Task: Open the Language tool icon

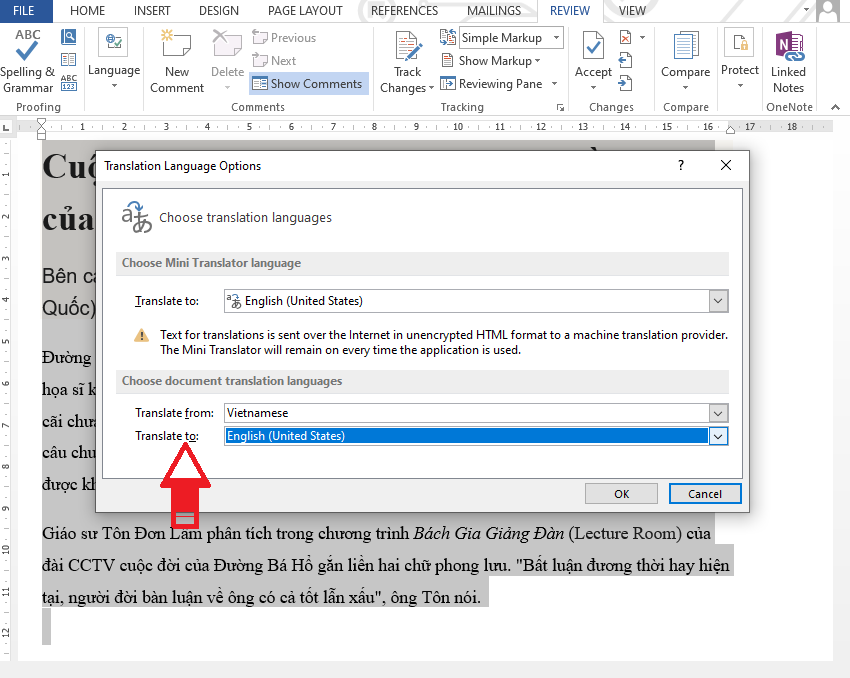Action: [113, 42]
